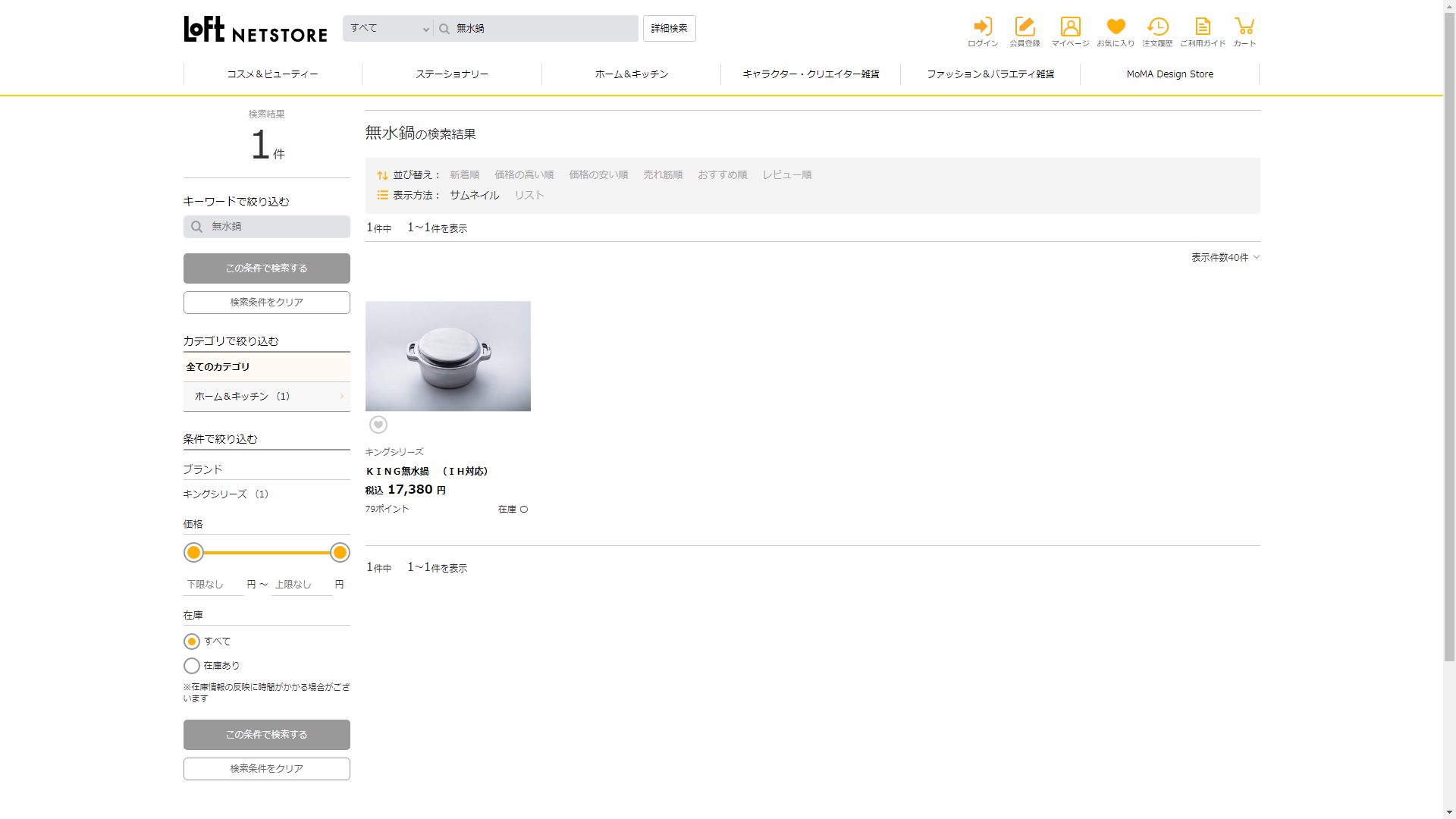Screen dimensions: 1456x819
Task: Open the MoMA Design Store menu
Action: (1169, 74)
